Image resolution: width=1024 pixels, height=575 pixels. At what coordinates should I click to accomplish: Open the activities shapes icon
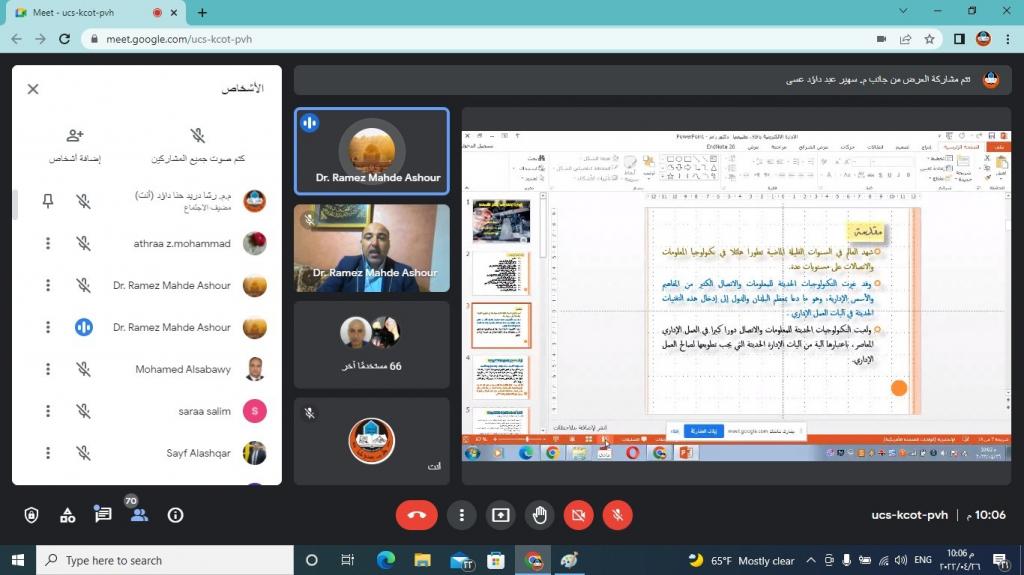[x=67, y=515]
